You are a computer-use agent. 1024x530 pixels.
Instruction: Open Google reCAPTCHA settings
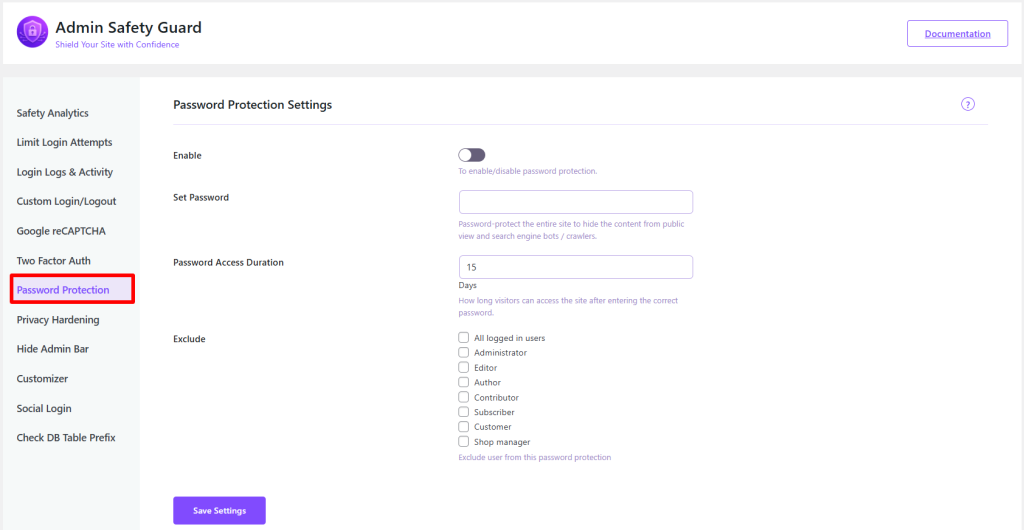click(61, 231)
